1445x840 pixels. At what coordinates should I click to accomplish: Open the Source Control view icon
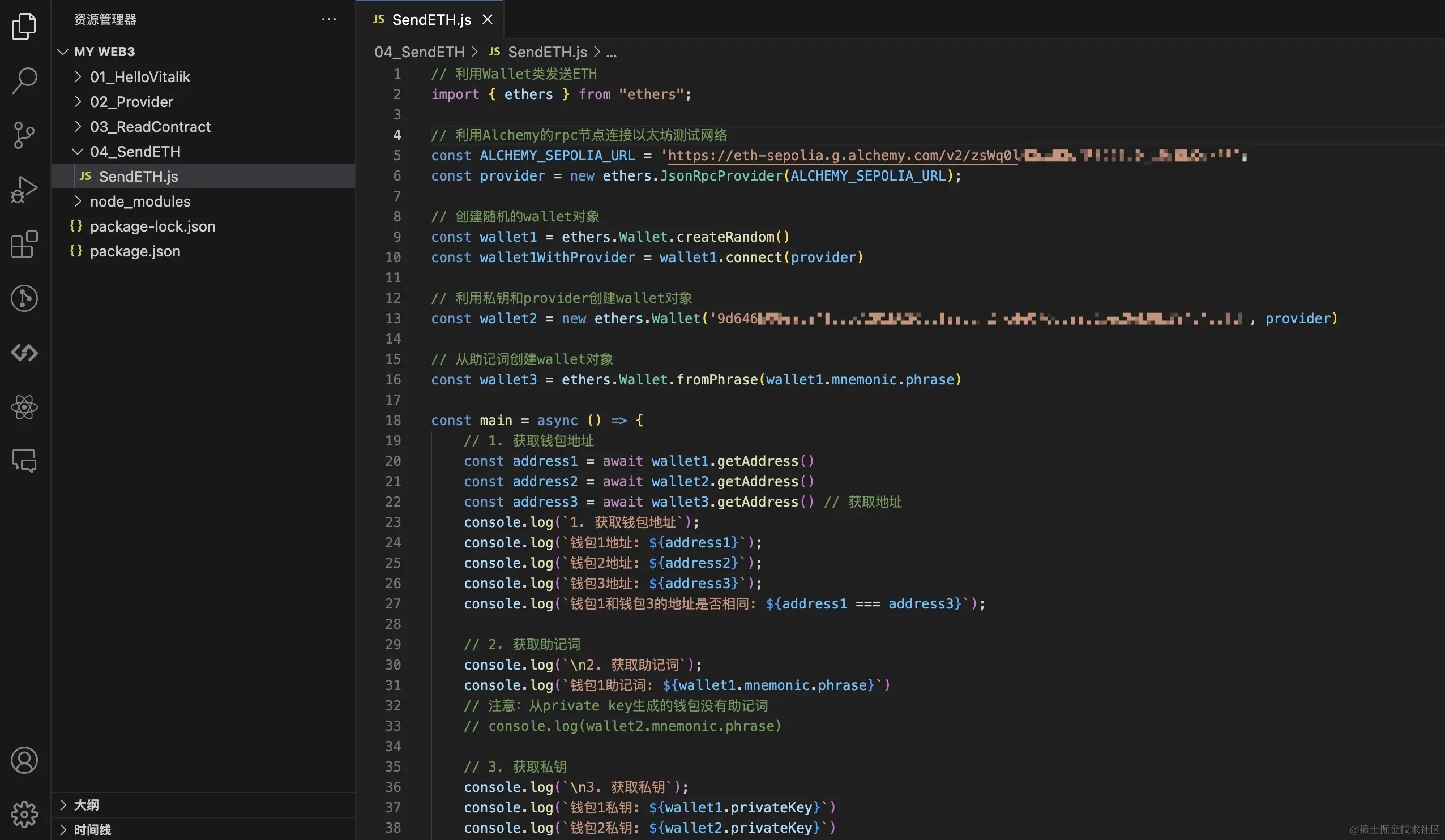(24, 135)
